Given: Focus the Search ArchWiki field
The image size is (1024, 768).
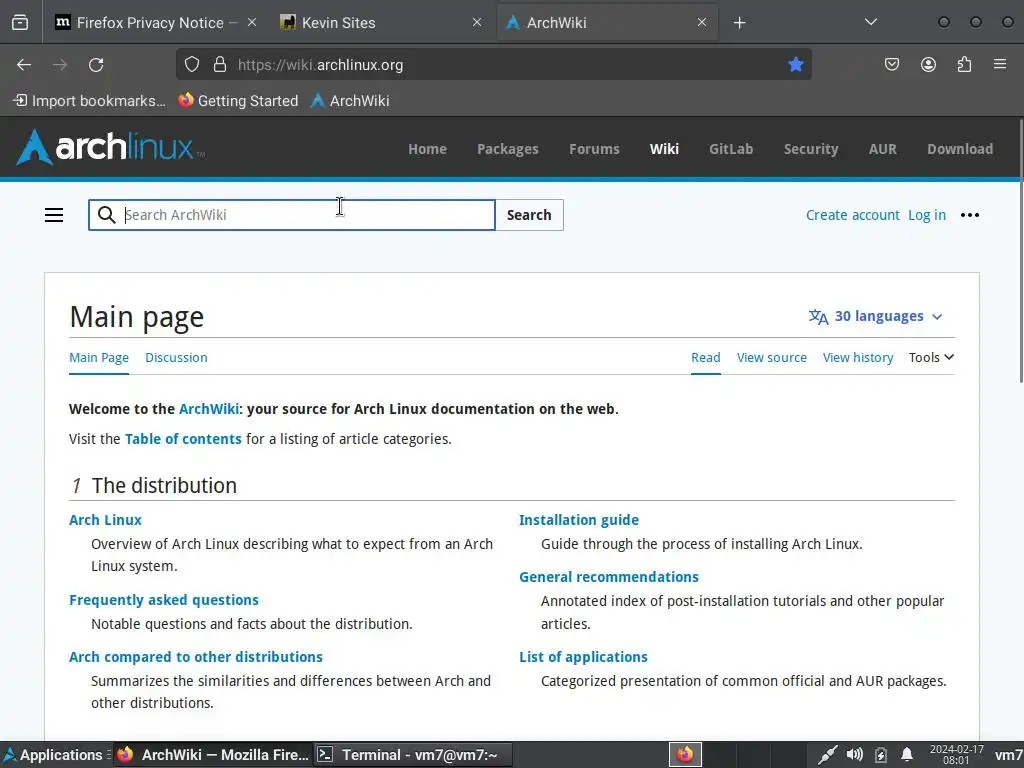Looking at the screenshot, I should (x=291, y=215).
